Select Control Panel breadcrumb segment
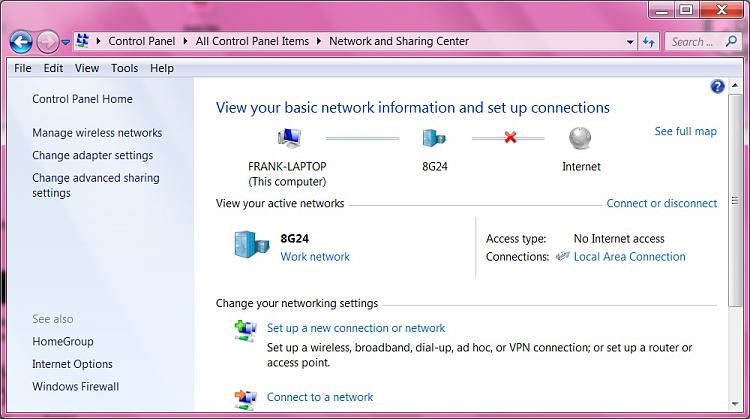Viewport: 750px width, 419px height. point(142,41)
